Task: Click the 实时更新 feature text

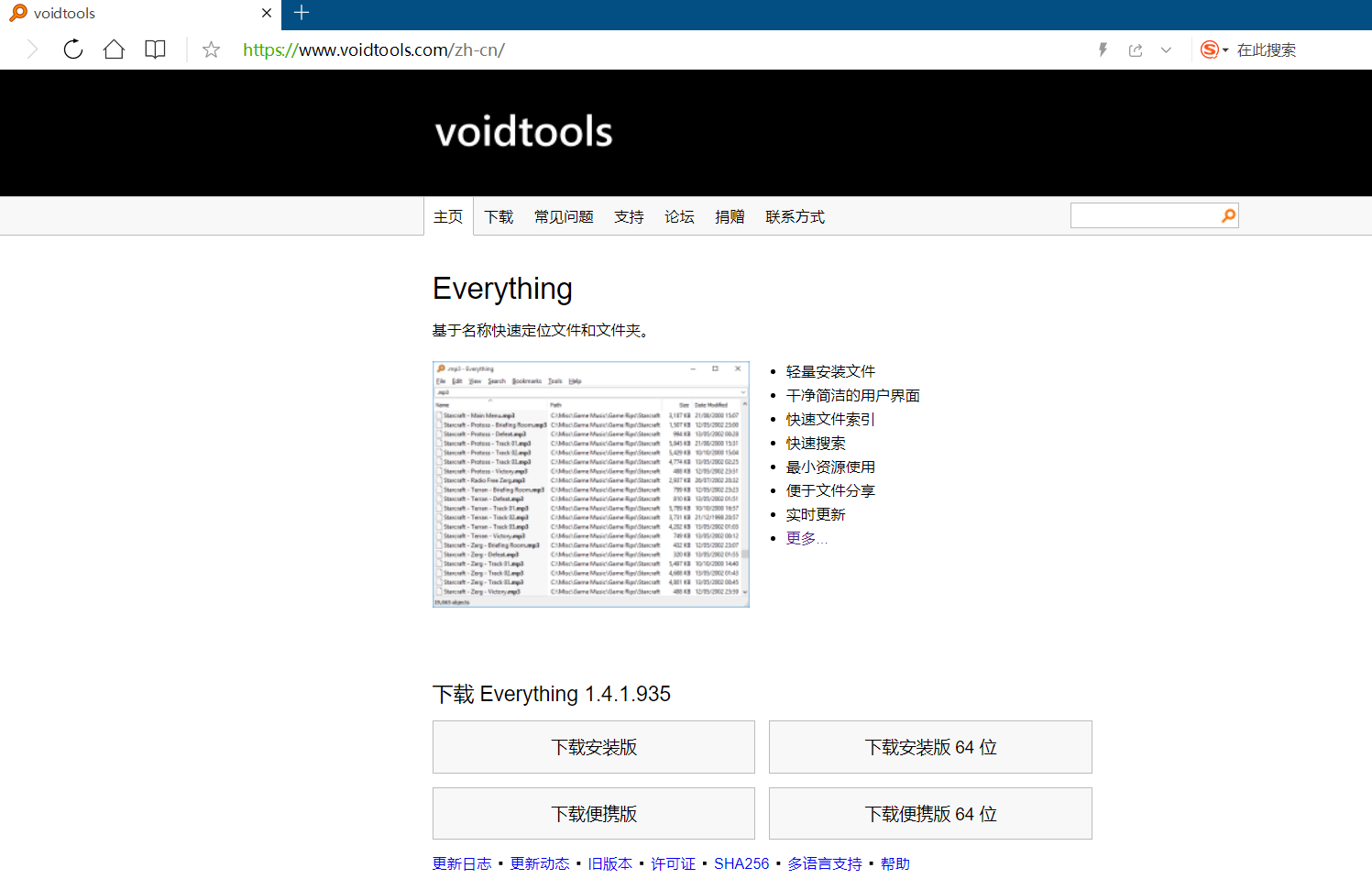Action: (816, 514)
